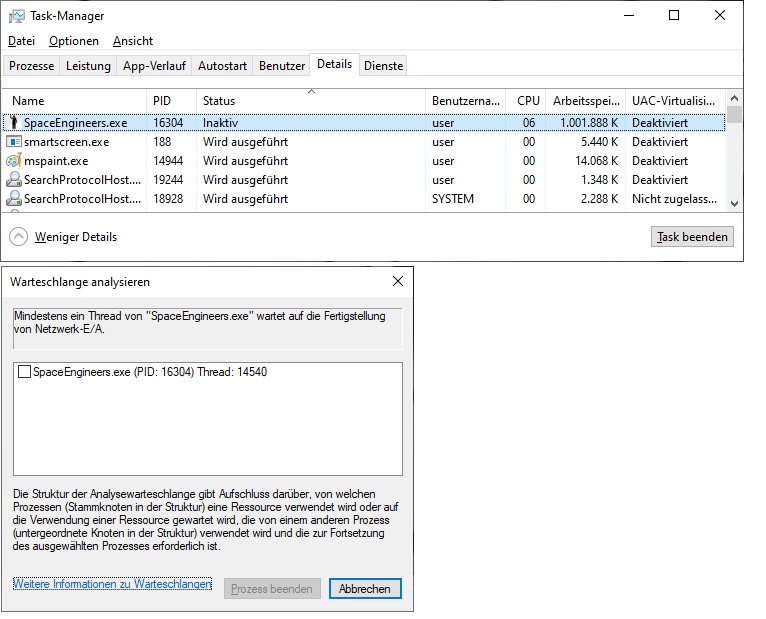This screenshot has height=619, width=766.
Task: Switch to the Leistung tab
Action: 88,66
